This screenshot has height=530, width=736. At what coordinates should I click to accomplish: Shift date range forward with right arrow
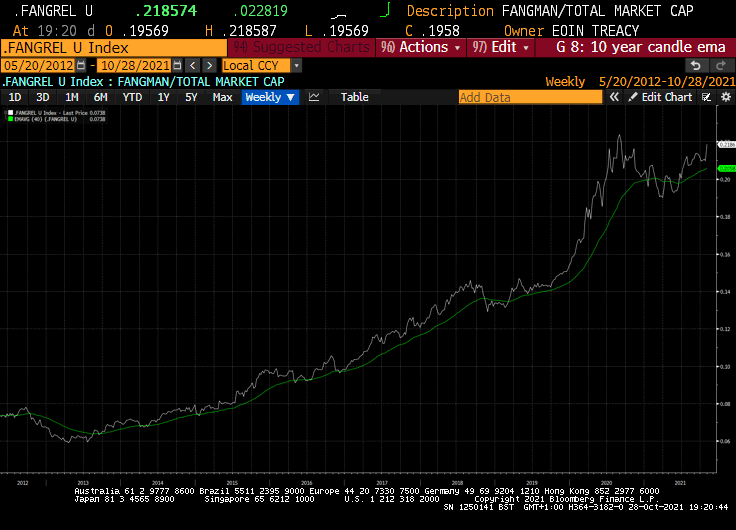[x=210, y=66]
